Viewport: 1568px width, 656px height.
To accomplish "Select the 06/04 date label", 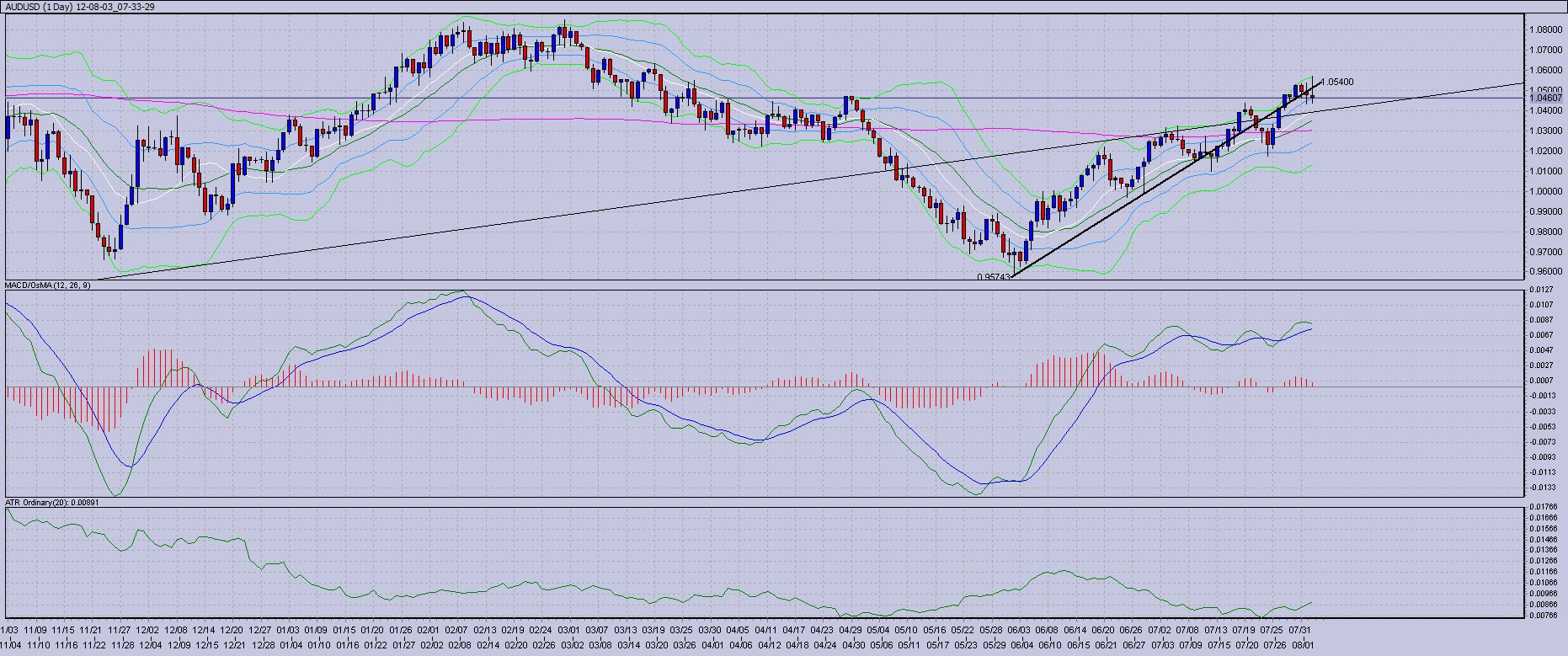I will [1021, 645].
